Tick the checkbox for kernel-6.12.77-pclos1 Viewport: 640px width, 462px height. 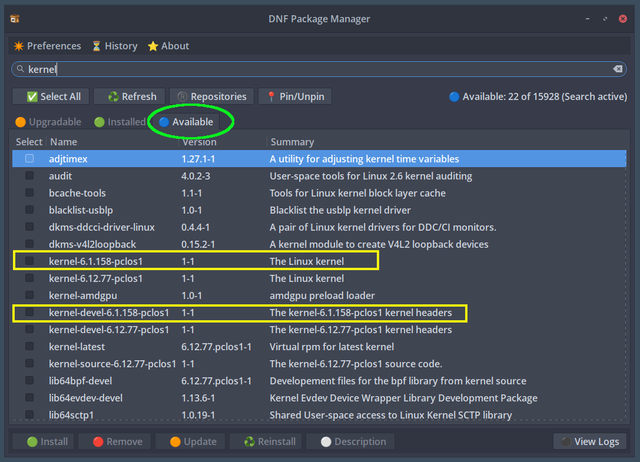tap(29, 278)
